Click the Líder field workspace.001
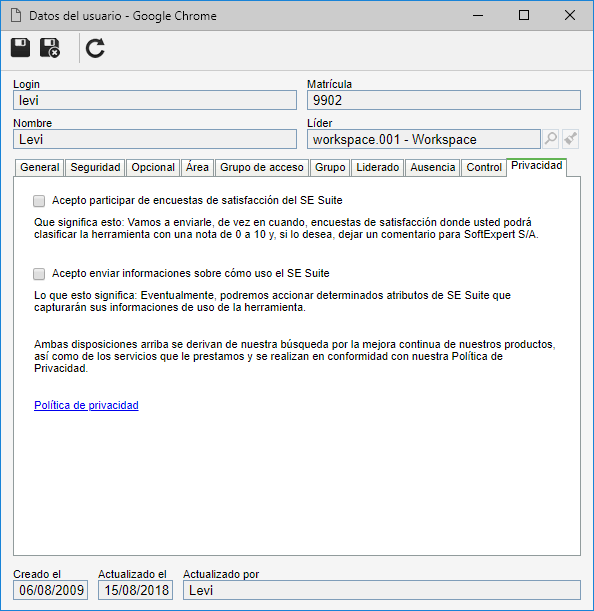Viewport: 594px width, 611px height. coord(424,139)
